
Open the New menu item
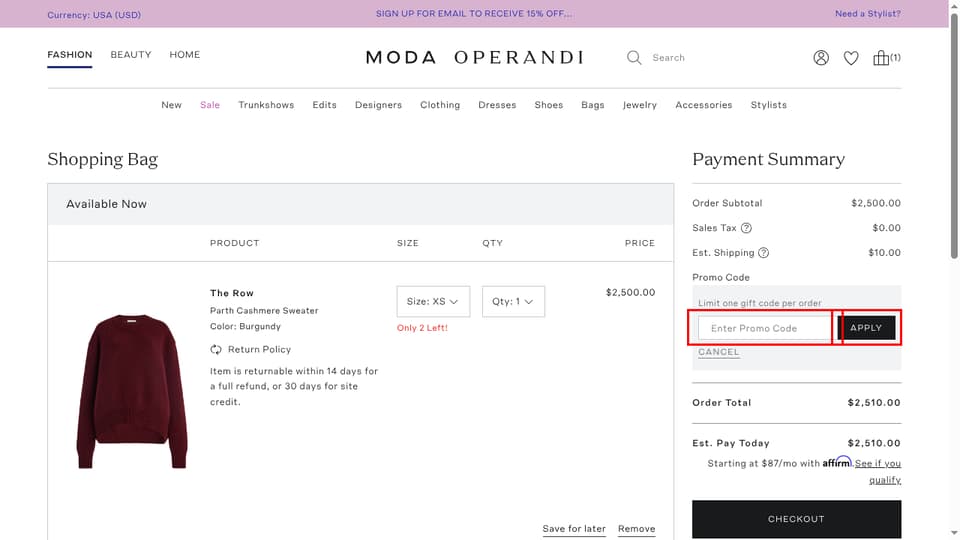171,105
